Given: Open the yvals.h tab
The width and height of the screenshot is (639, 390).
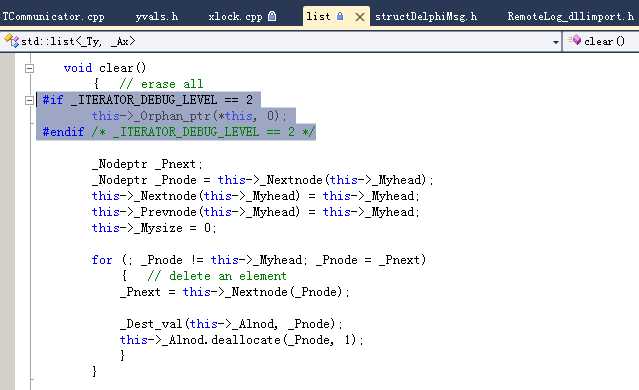Looking at the screenshot, I should pos(157,17).
